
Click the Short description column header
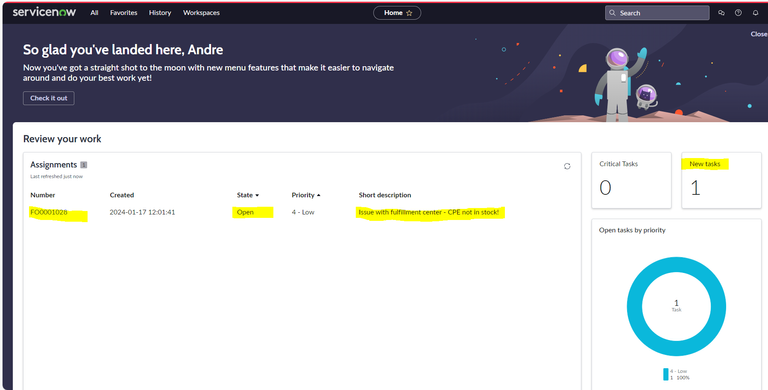[384, 195]
